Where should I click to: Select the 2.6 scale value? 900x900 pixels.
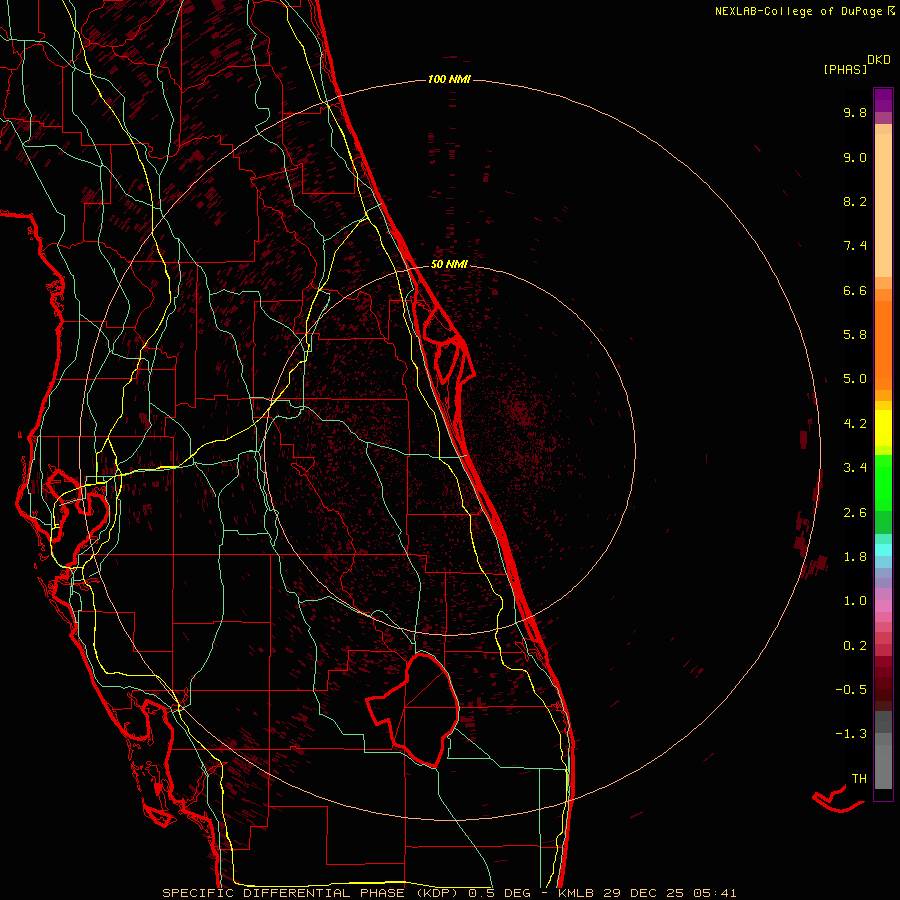click(855, 513)
